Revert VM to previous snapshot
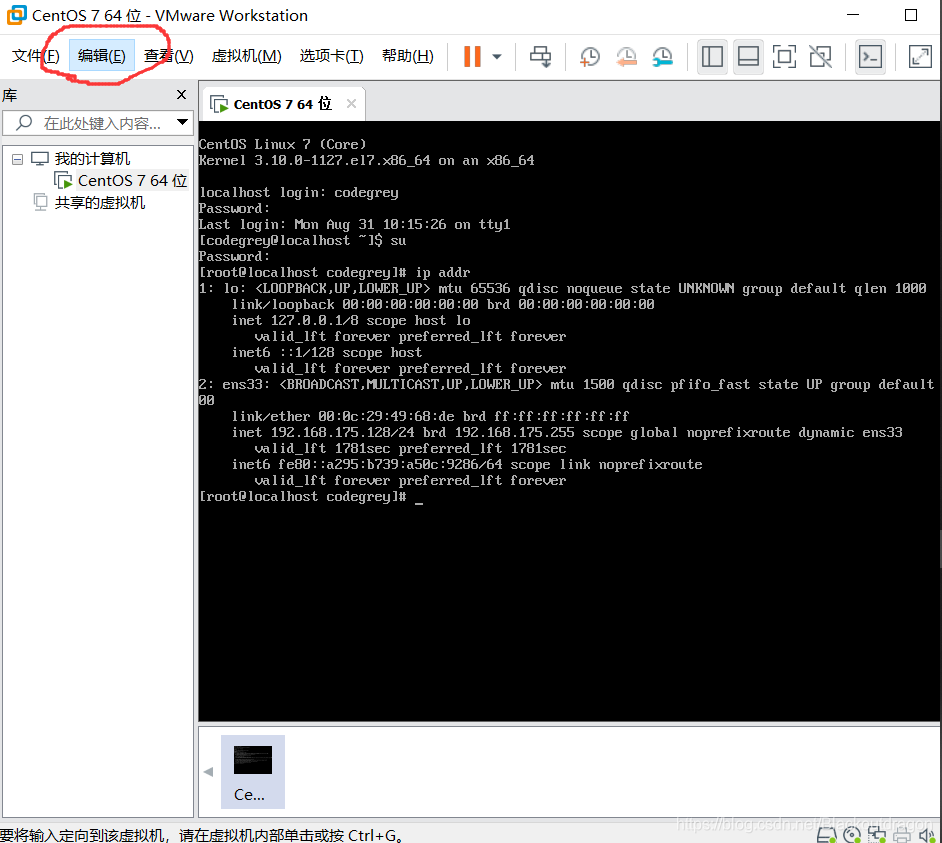 [x=626, y=56]
